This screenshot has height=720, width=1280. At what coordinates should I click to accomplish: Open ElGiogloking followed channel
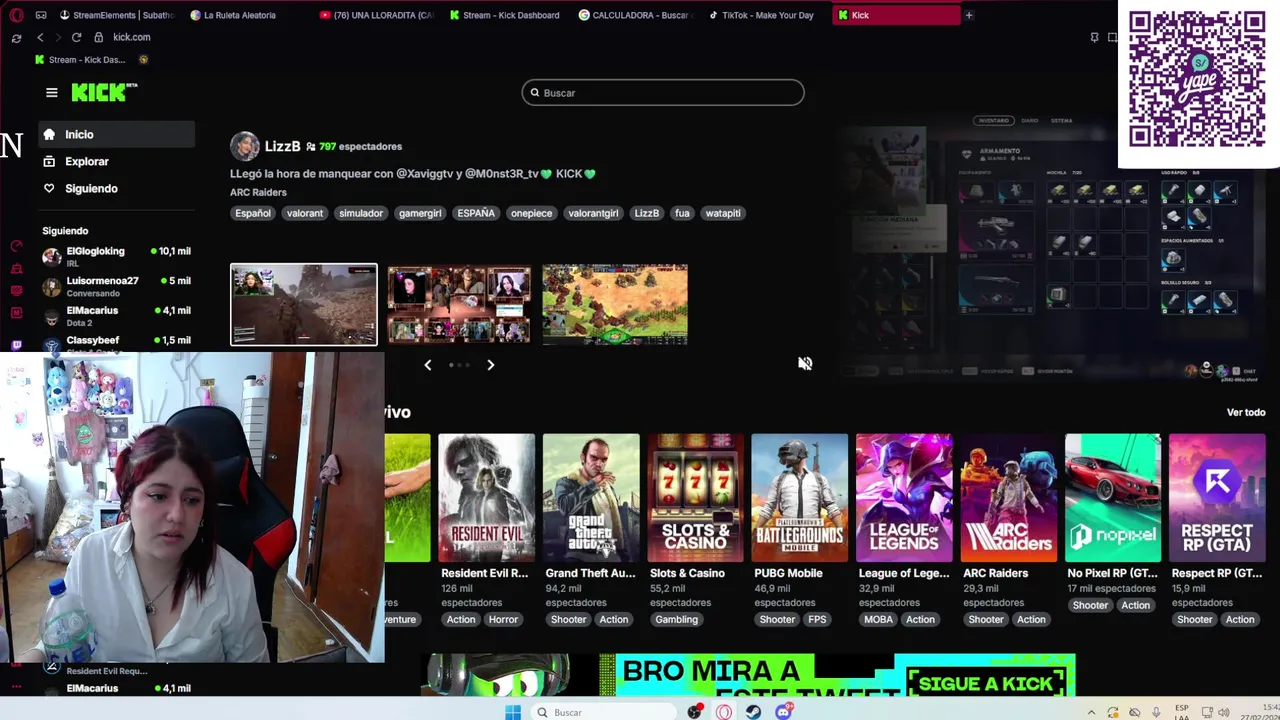(x=117, y=256)
